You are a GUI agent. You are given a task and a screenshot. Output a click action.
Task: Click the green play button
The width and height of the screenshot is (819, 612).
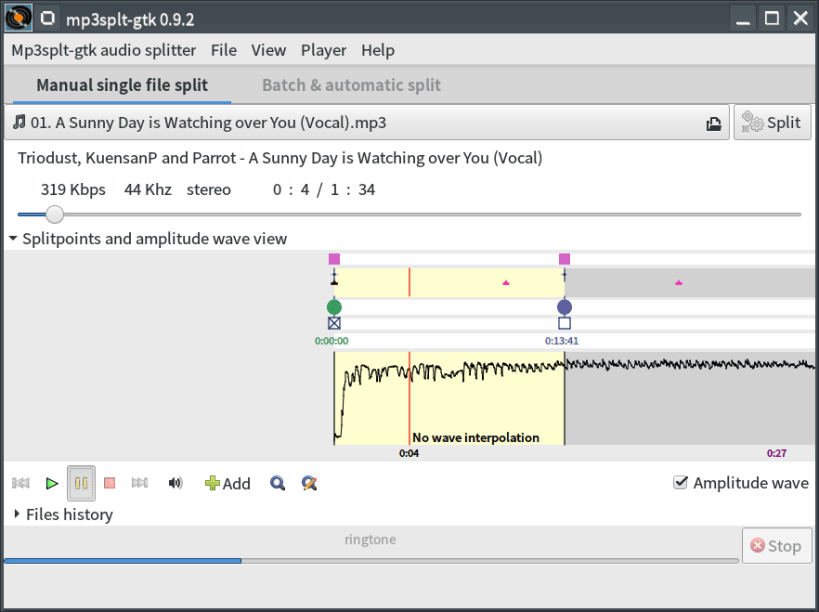51,483
